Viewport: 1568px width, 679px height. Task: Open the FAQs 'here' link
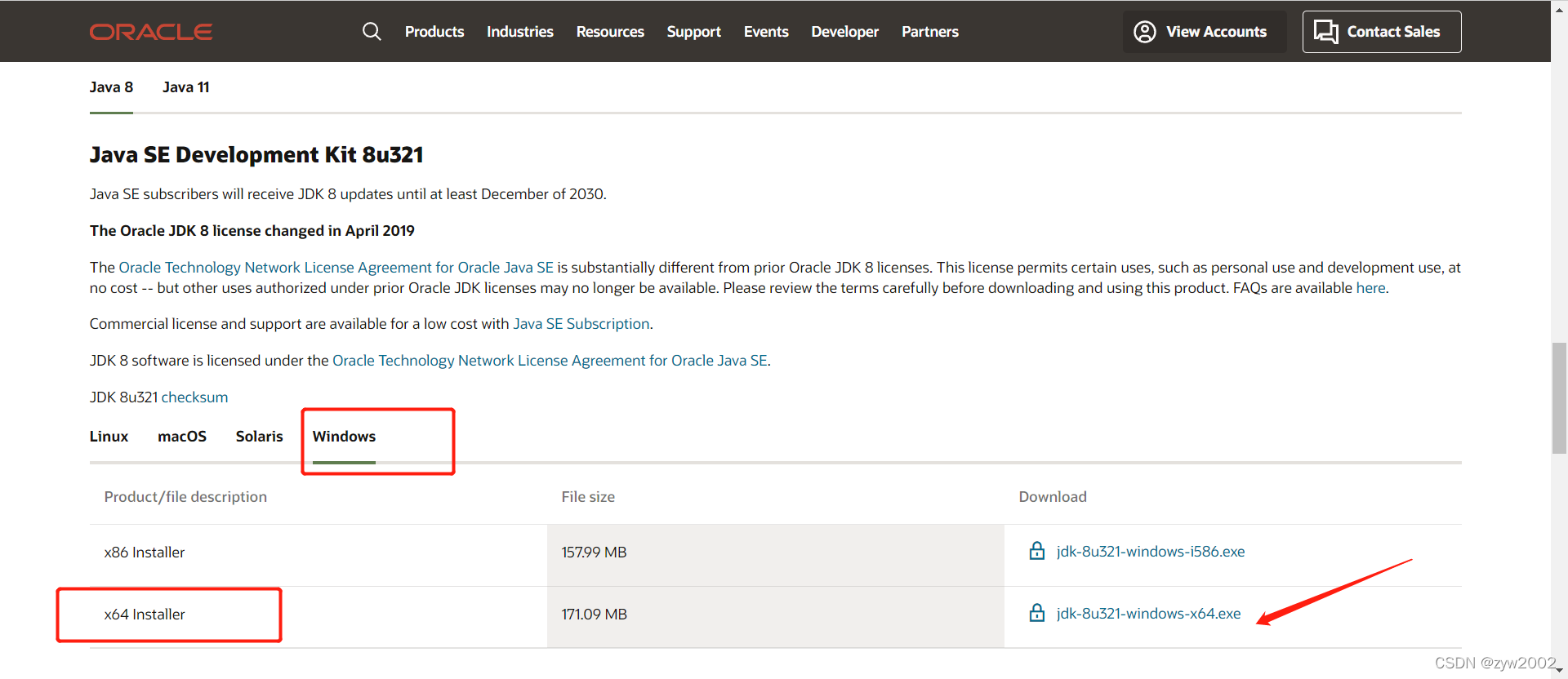pyautogui.click(x=1370, y=288)
